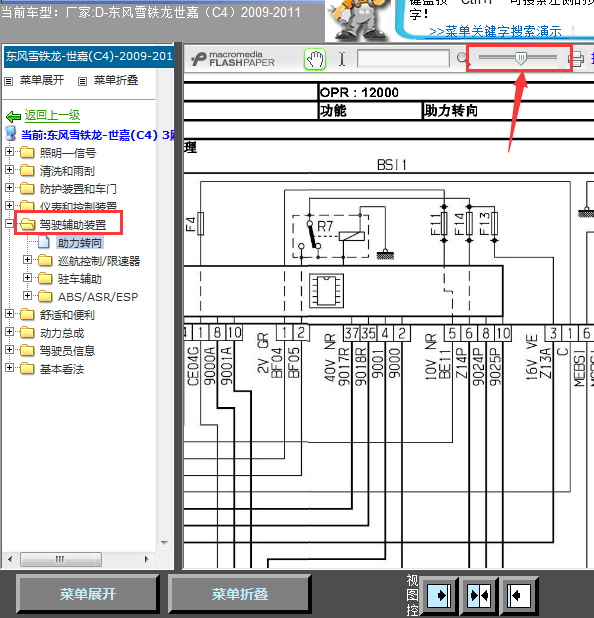Click the view control center-split button

pyautogui.click(x=479, y=594)
